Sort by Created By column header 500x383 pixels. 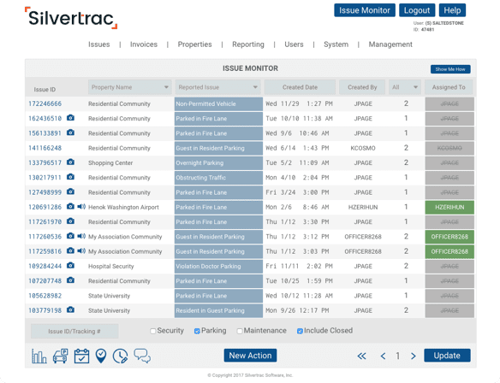click(362, 87)
